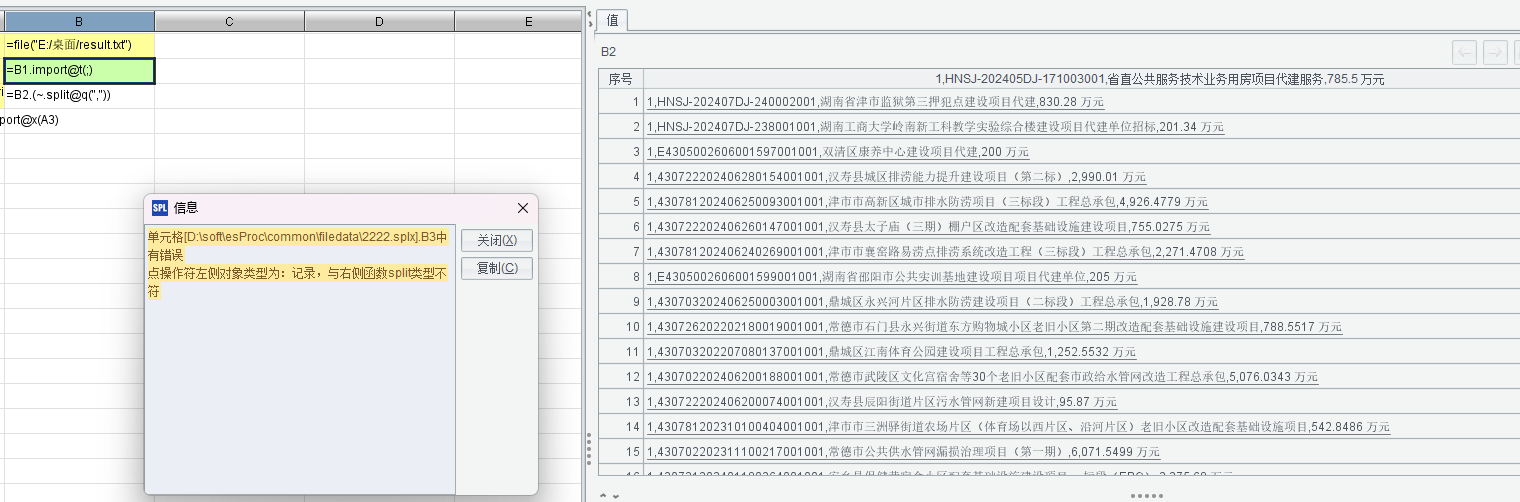Image resolution: width=1520 pixels, height=502 pixels.
Task: Click the up arrow on bottom splitter
Action: click(602, 496)
